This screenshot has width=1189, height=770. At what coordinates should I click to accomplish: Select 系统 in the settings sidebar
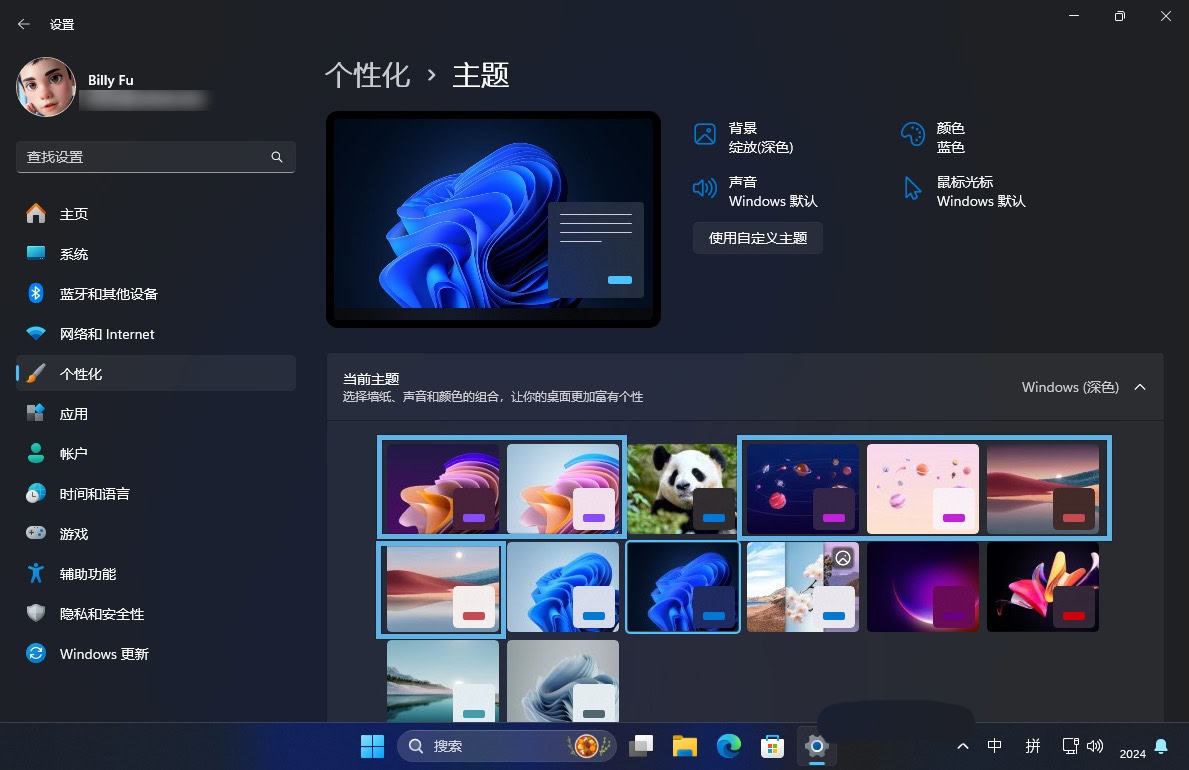pos(75,254)
